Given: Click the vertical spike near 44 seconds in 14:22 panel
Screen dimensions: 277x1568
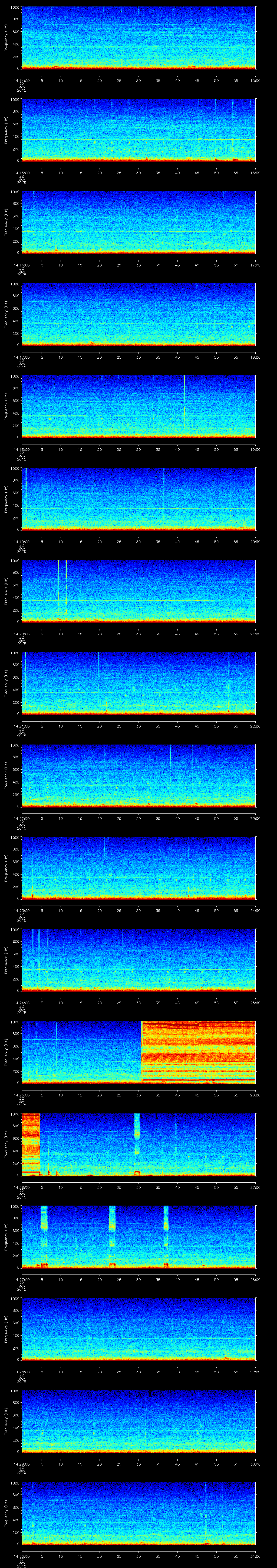Looking at the screenshot, I should coord(192,767).
